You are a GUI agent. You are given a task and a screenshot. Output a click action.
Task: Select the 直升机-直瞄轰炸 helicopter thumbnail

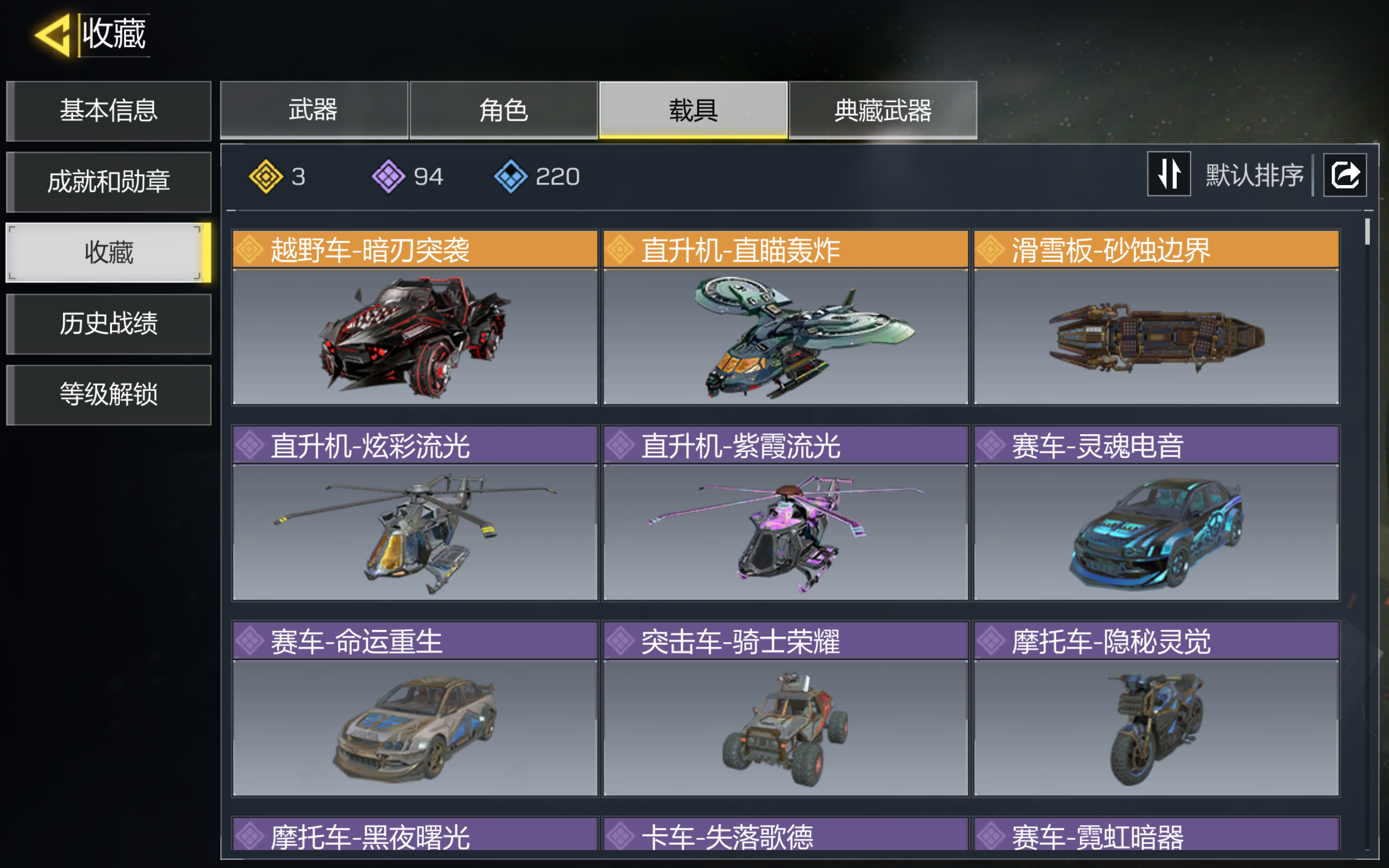[x=786, y=337]
